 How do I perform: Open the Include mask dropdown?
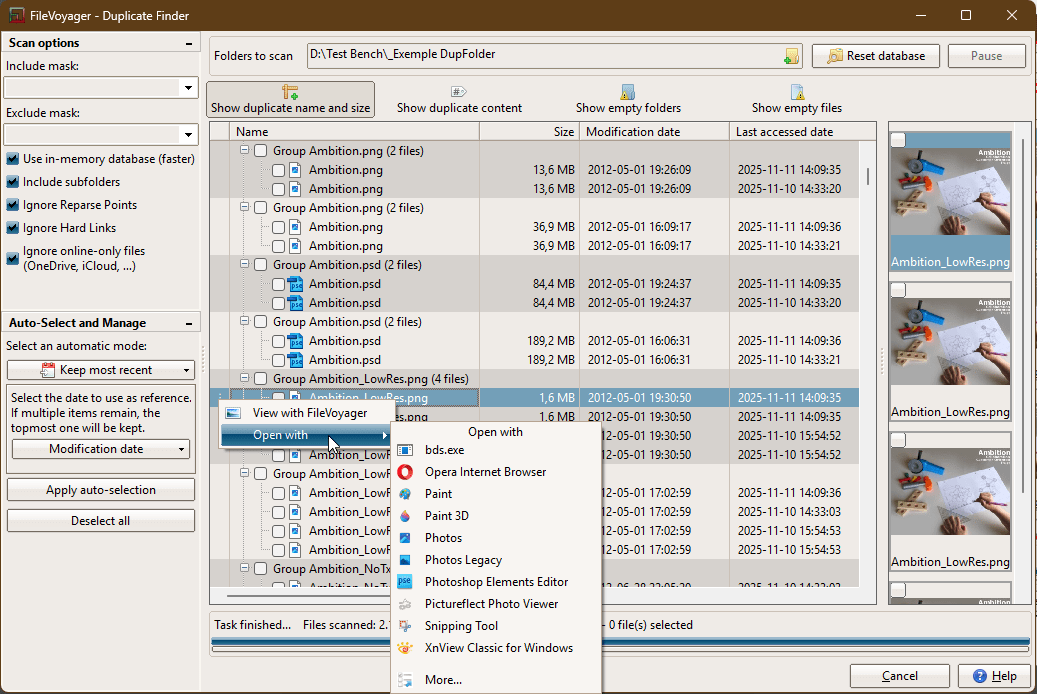187,87
